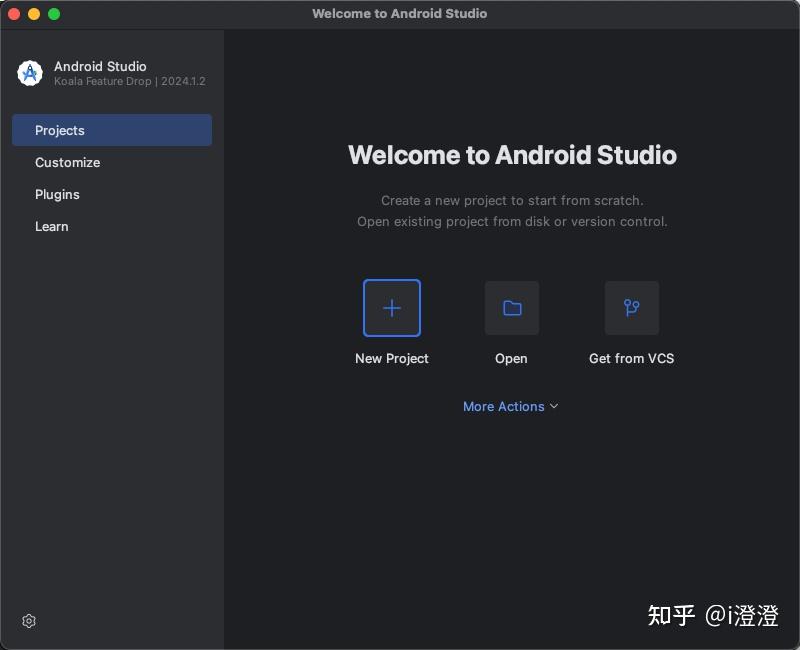Click the New Project plus icon
The image size is (800, 650).
click(391, 308)
